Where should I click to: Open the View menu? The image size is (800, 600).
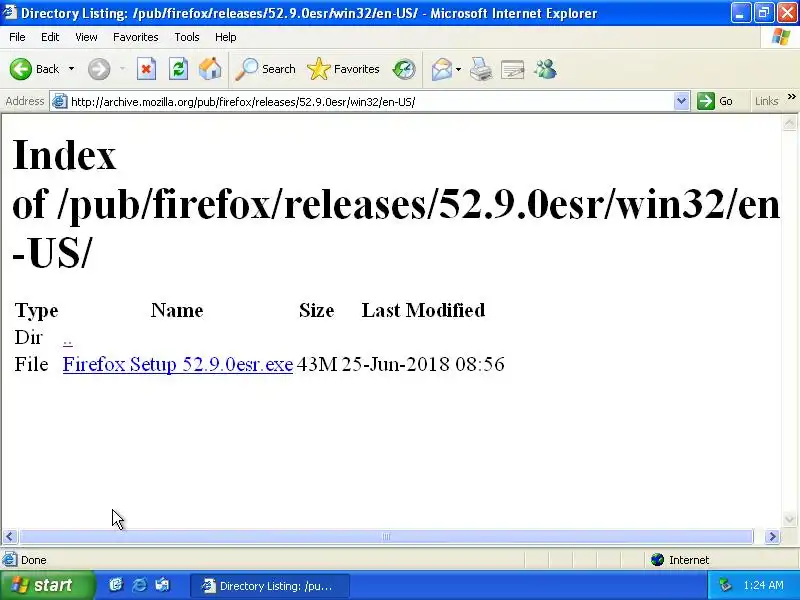(x=86, y=37)
